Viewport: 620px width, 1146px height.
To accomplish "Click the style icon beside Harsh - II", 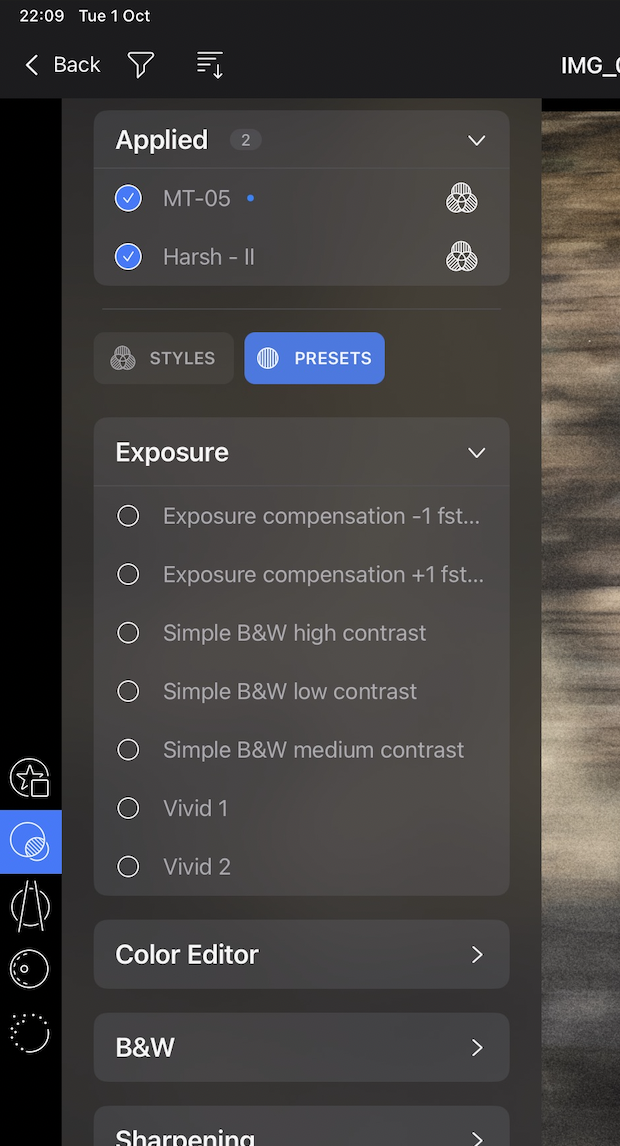I will 461,257.
